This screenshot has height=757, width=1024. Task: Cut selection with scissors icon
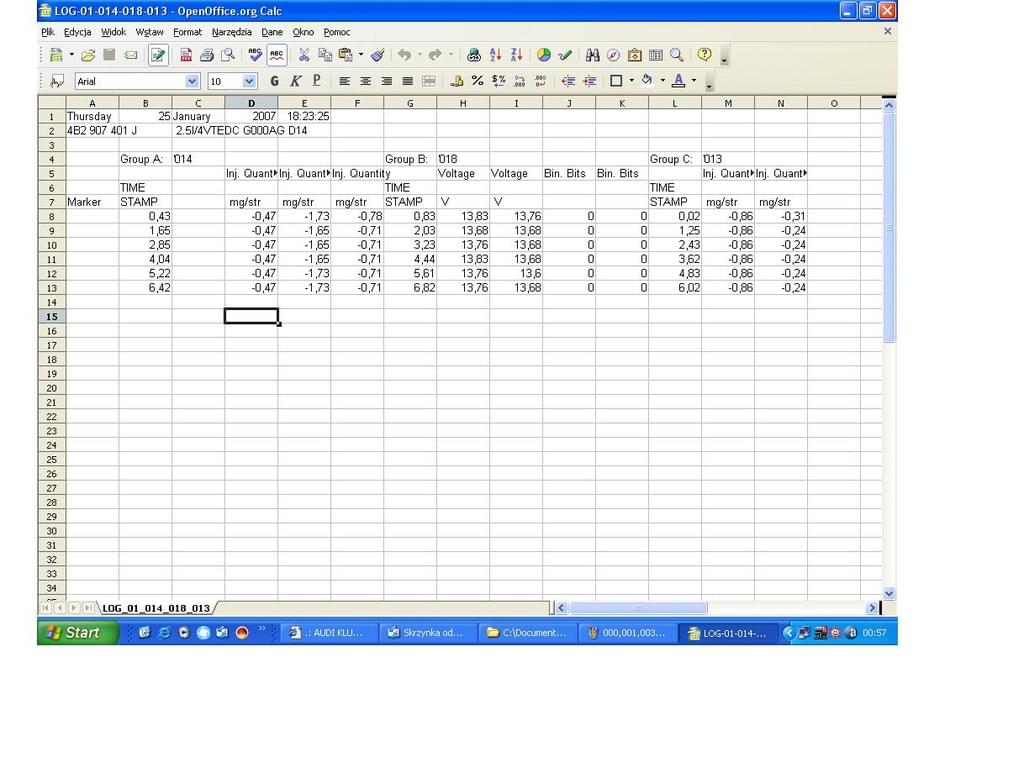coord(304,55)
